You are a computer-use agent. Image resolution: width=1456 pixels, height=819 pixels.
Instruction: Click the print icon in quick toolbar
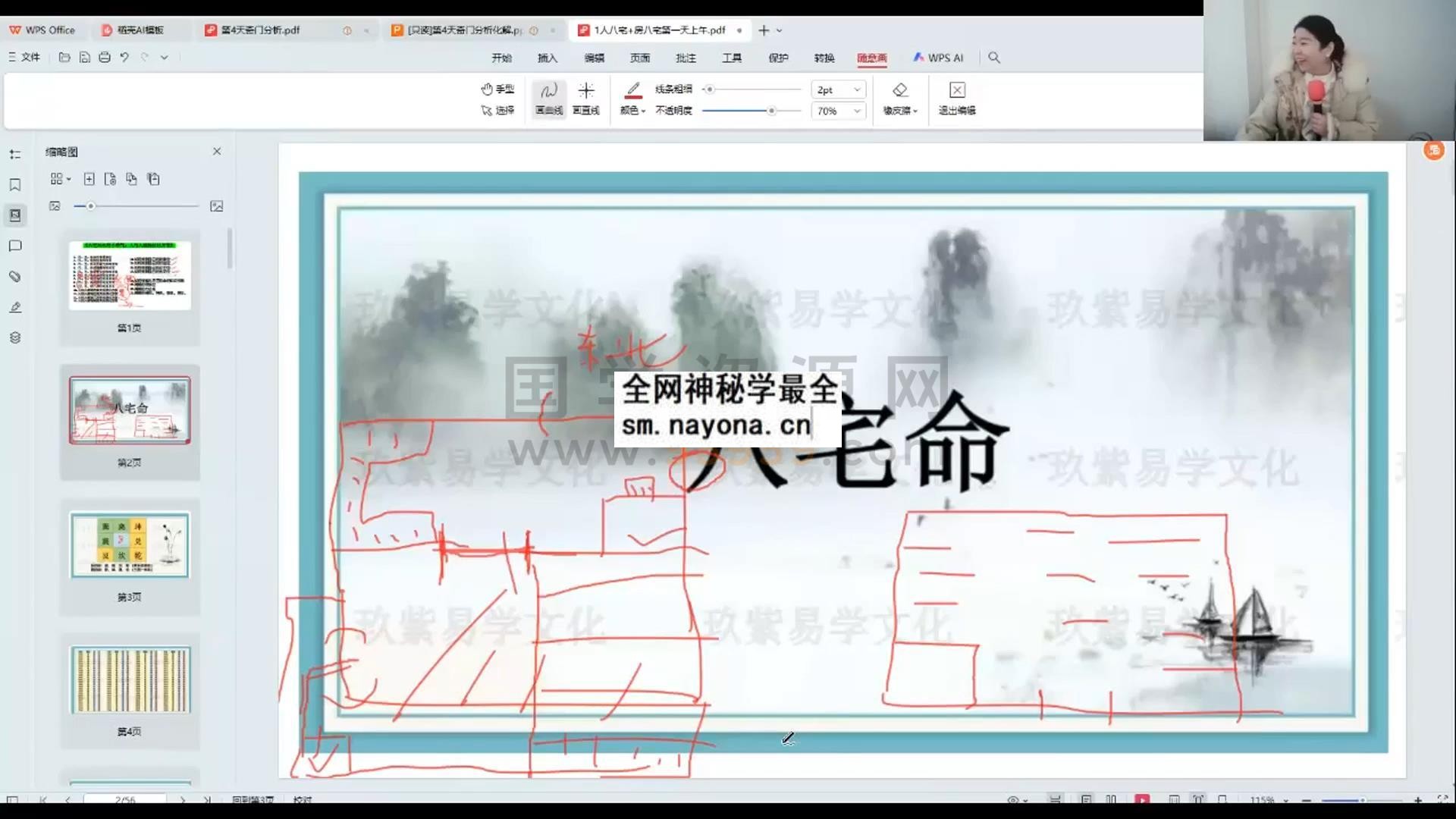tap(105, 57)
